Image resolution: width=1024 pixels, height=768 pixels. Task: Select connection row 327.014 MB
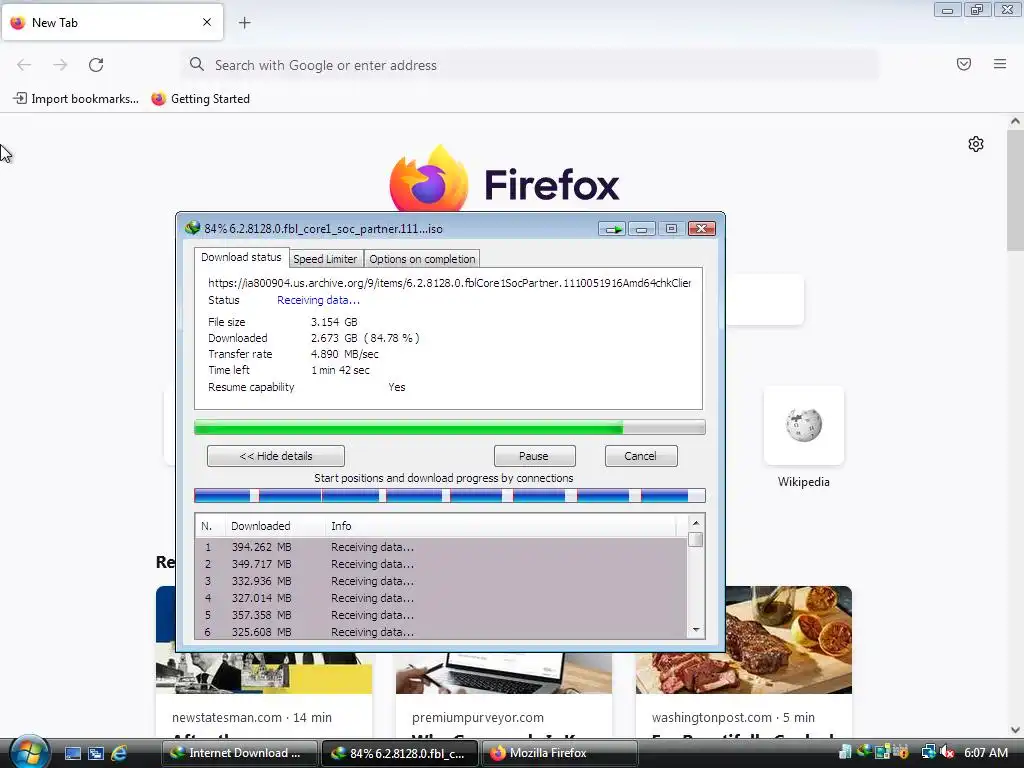[441, 598]
